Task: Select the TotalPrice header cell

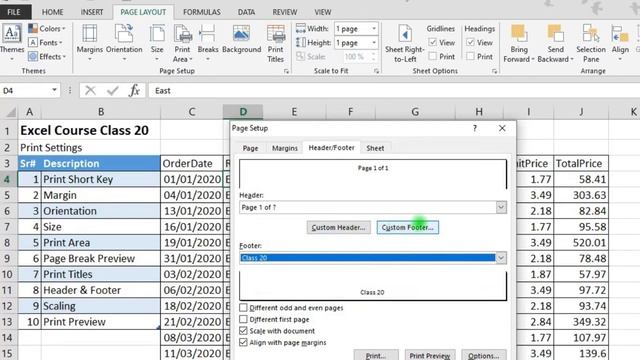Action: 581,163
